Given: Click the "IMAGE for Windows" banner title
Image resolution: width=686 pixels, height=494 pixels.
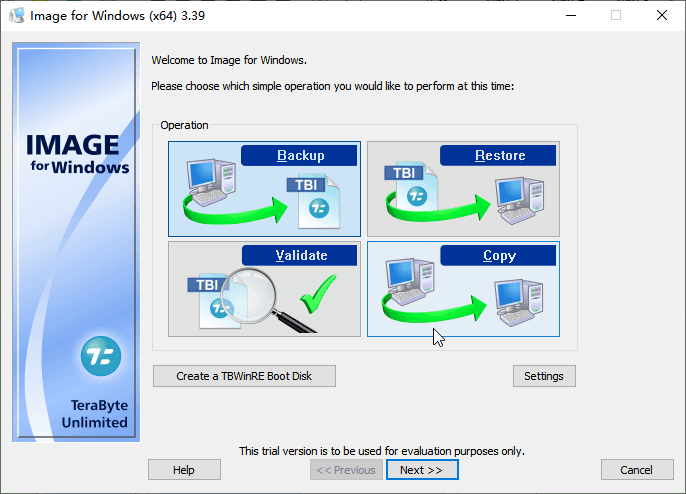Looking at the screenshot, I should (77, 154).
